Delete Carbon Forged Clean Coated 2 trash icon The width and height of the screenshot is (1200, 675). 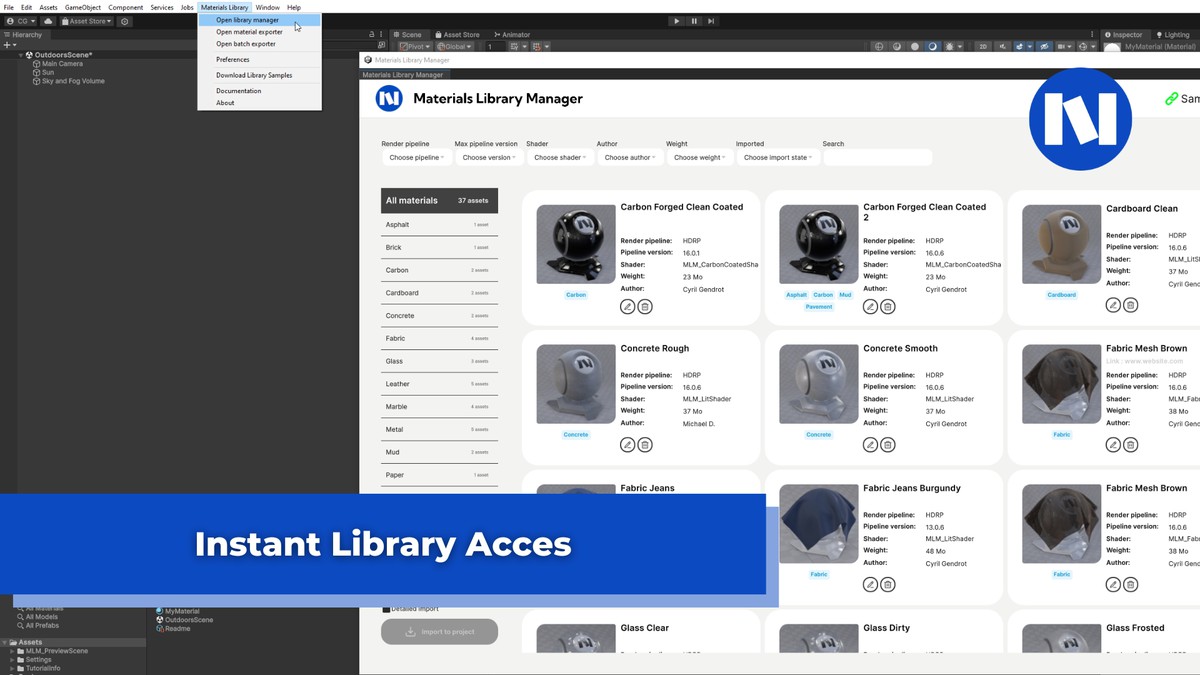pos(888,306)
